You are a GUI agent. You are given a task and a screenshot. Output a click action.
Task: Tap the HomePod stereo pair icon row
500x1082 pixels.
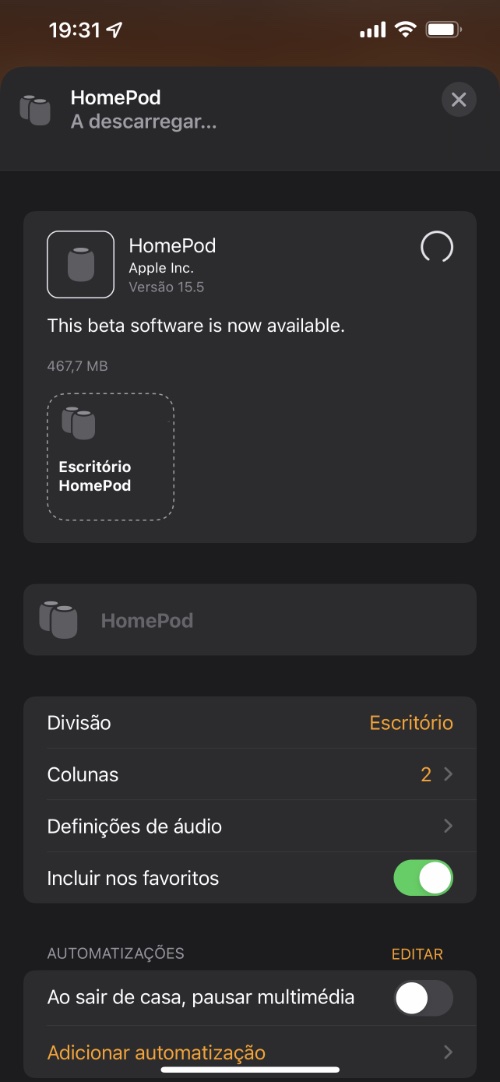point(250,620)
